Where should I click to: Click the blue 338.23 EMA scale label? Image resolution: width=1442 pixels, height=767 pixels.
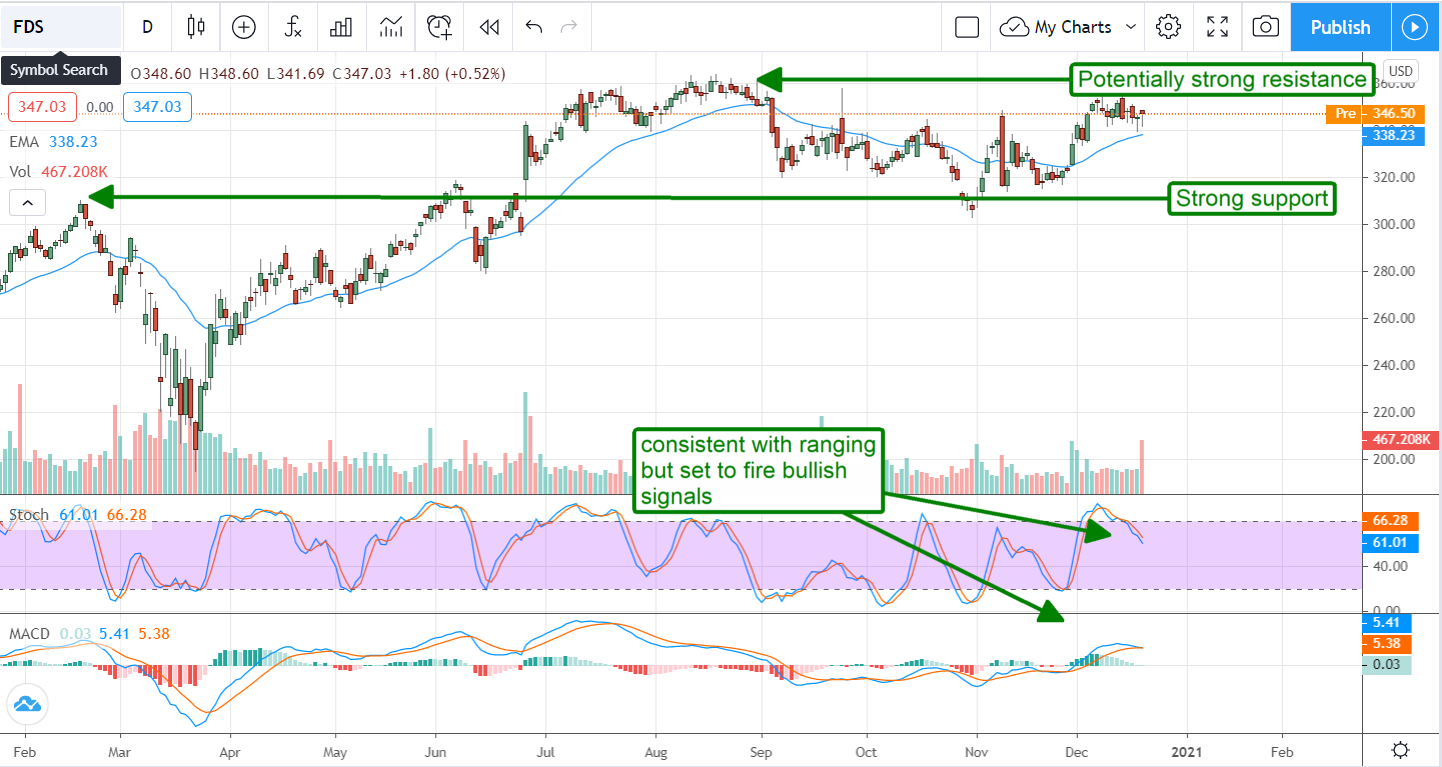(1394, 136)
